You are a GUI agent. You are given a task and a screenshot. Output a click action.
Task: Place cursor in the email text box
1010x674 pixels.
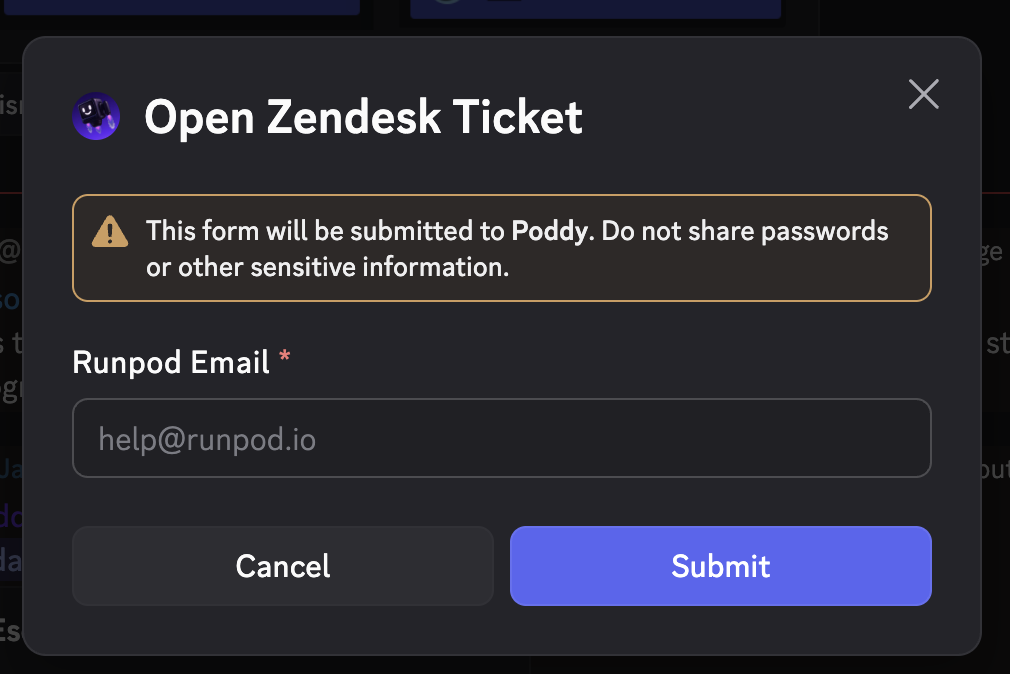[501, 439]
